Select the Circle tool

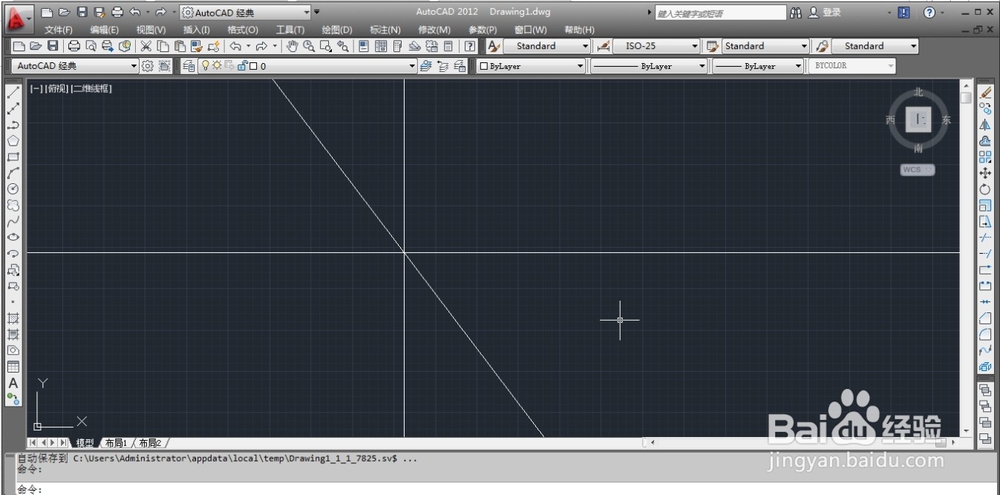(x=13, y=189)
